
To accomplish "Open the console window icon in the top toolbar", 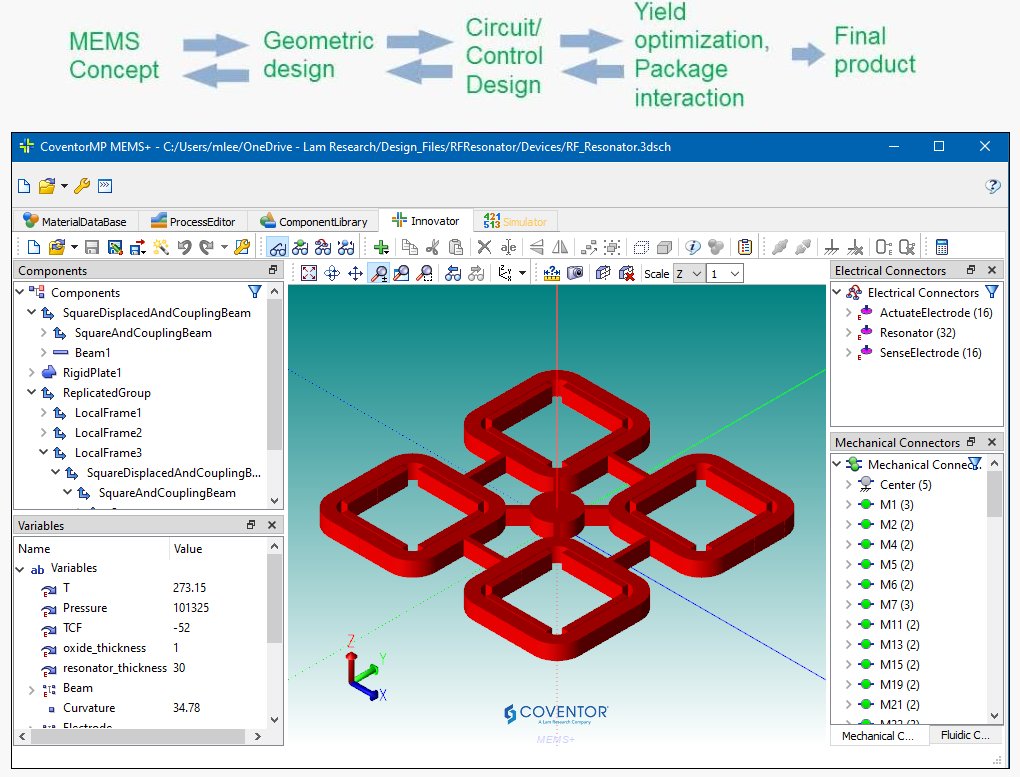I will 105,186.
